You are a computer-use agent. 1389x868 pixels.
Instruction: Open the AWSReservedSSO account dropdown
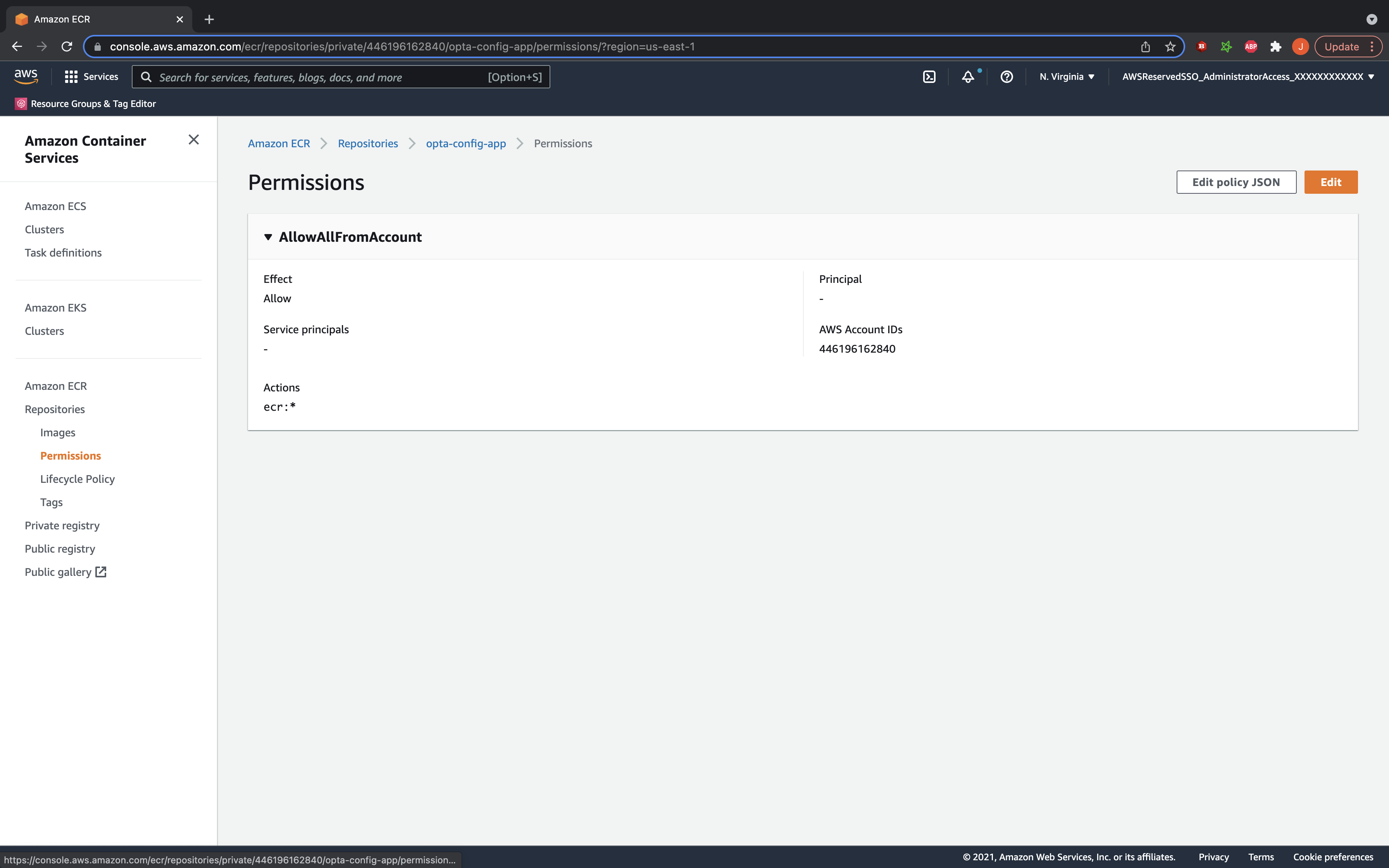1248,77
